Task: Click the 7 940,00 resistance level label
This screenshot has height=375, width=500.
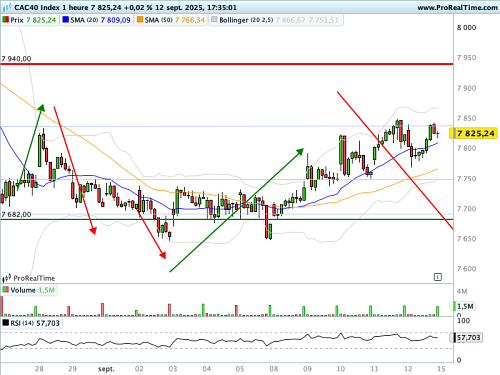Action: (16, 59)
